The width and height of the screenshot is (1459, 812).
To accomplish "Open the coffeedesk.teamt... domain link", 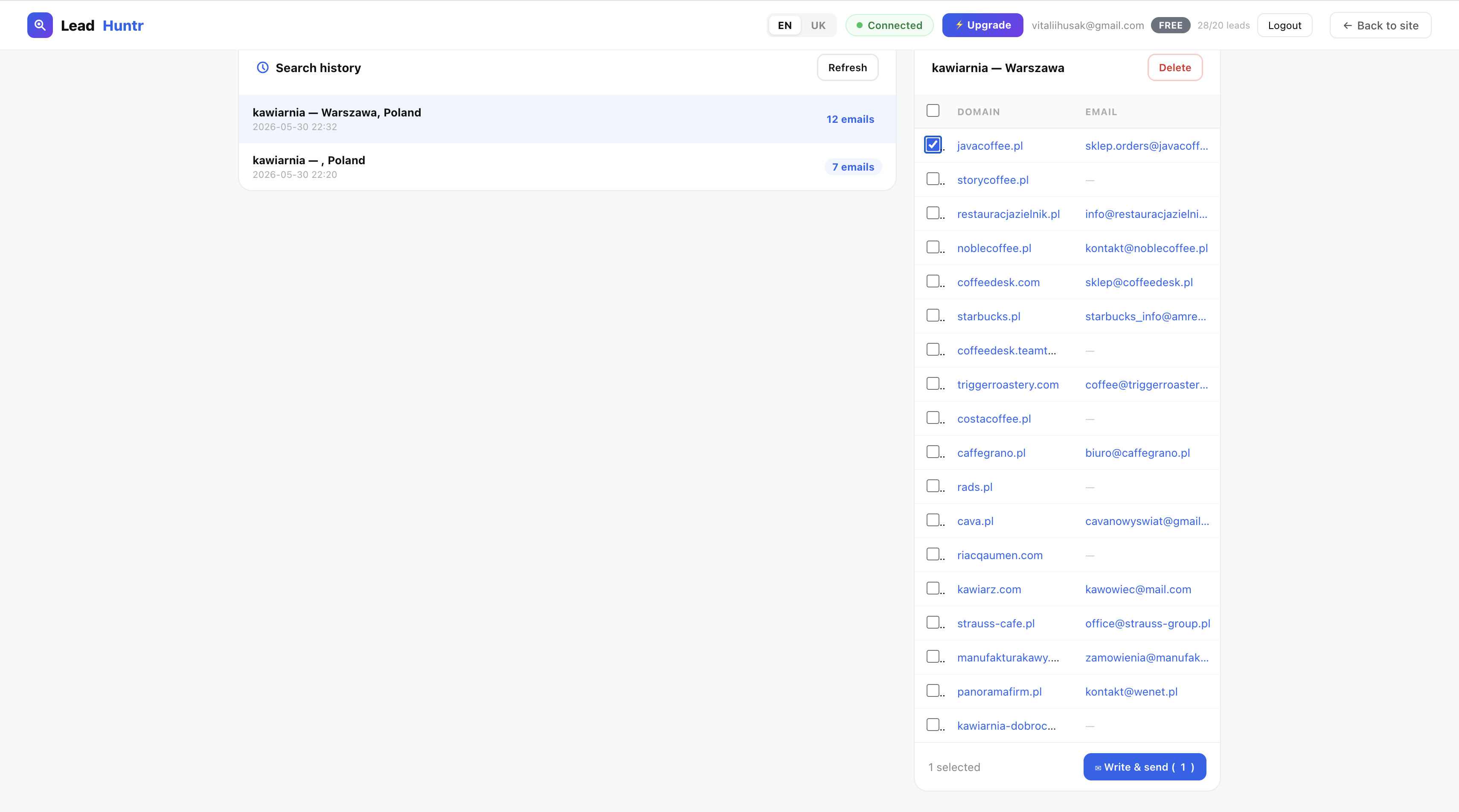I will (1006, 351).
